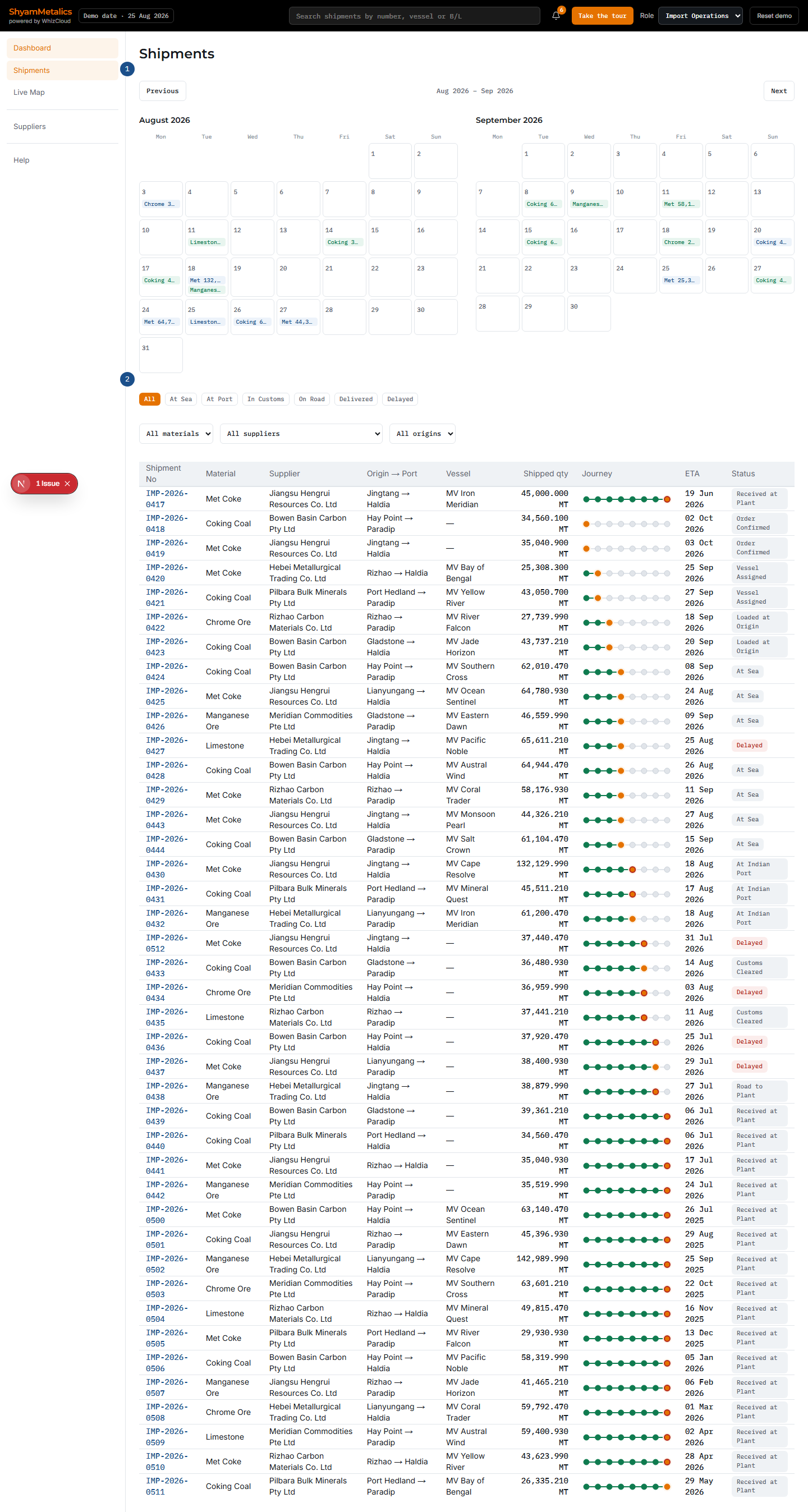The width and height of the screenshot is (808, 1512).
Task: Filter shipments by Delayed chip
Action: [x=400, y=399]
